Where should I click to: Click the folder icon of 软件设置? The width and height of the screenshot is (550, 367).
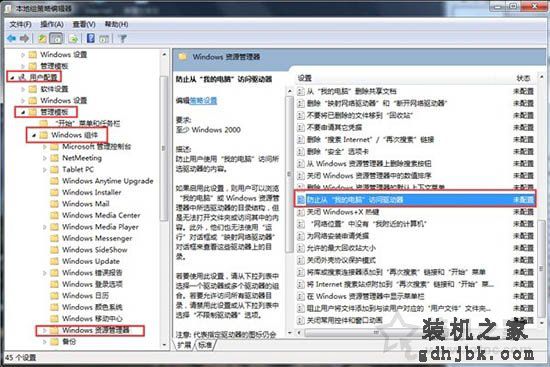click(33, 89)
